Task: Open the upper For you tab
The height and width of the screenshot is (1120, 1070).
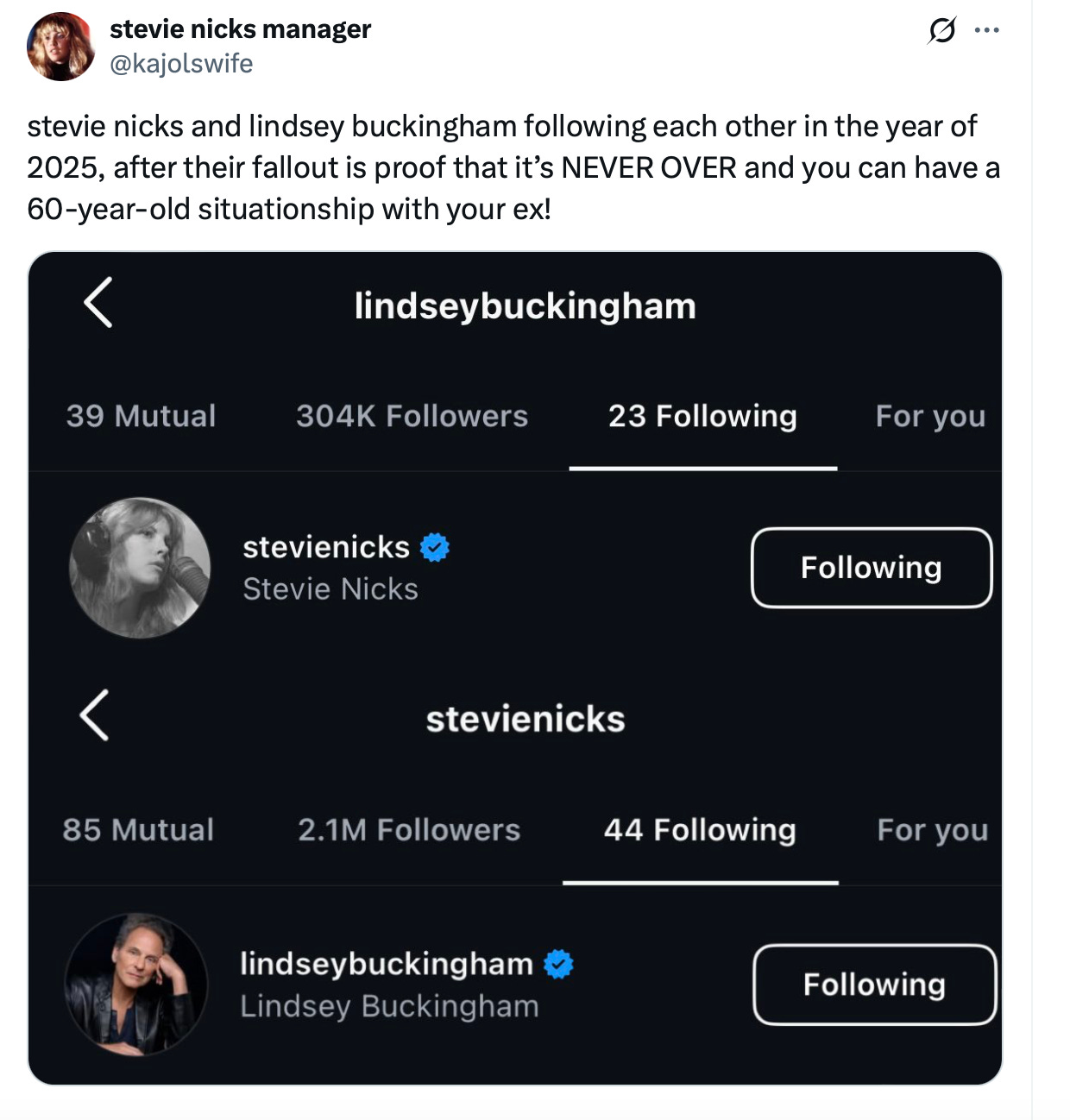Action: pyautogui.click(x=930, y=417)
